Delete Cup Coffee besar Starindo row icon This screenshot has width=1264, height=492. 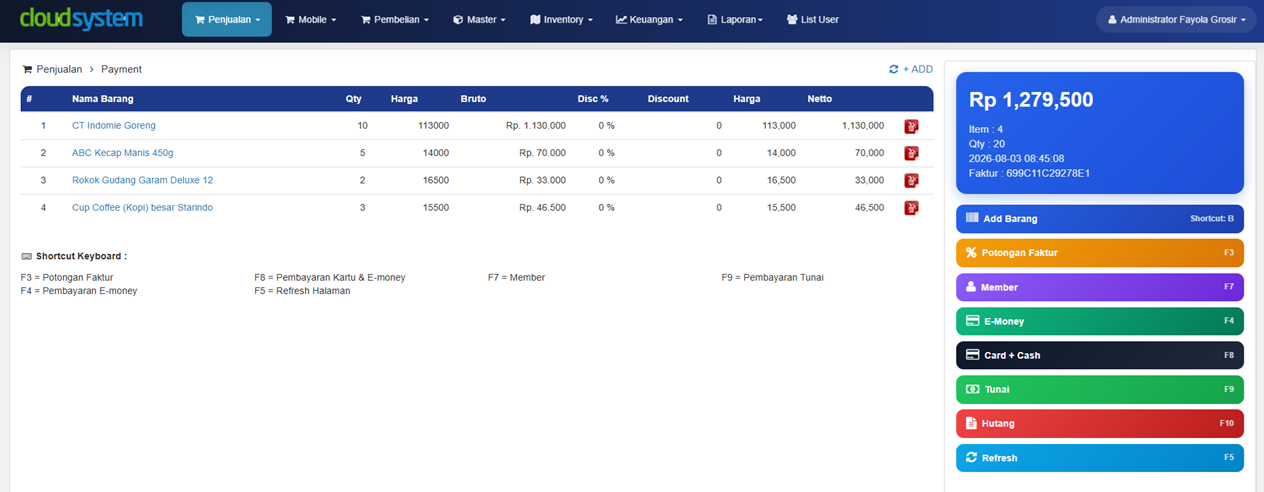(x=911, y=208)
